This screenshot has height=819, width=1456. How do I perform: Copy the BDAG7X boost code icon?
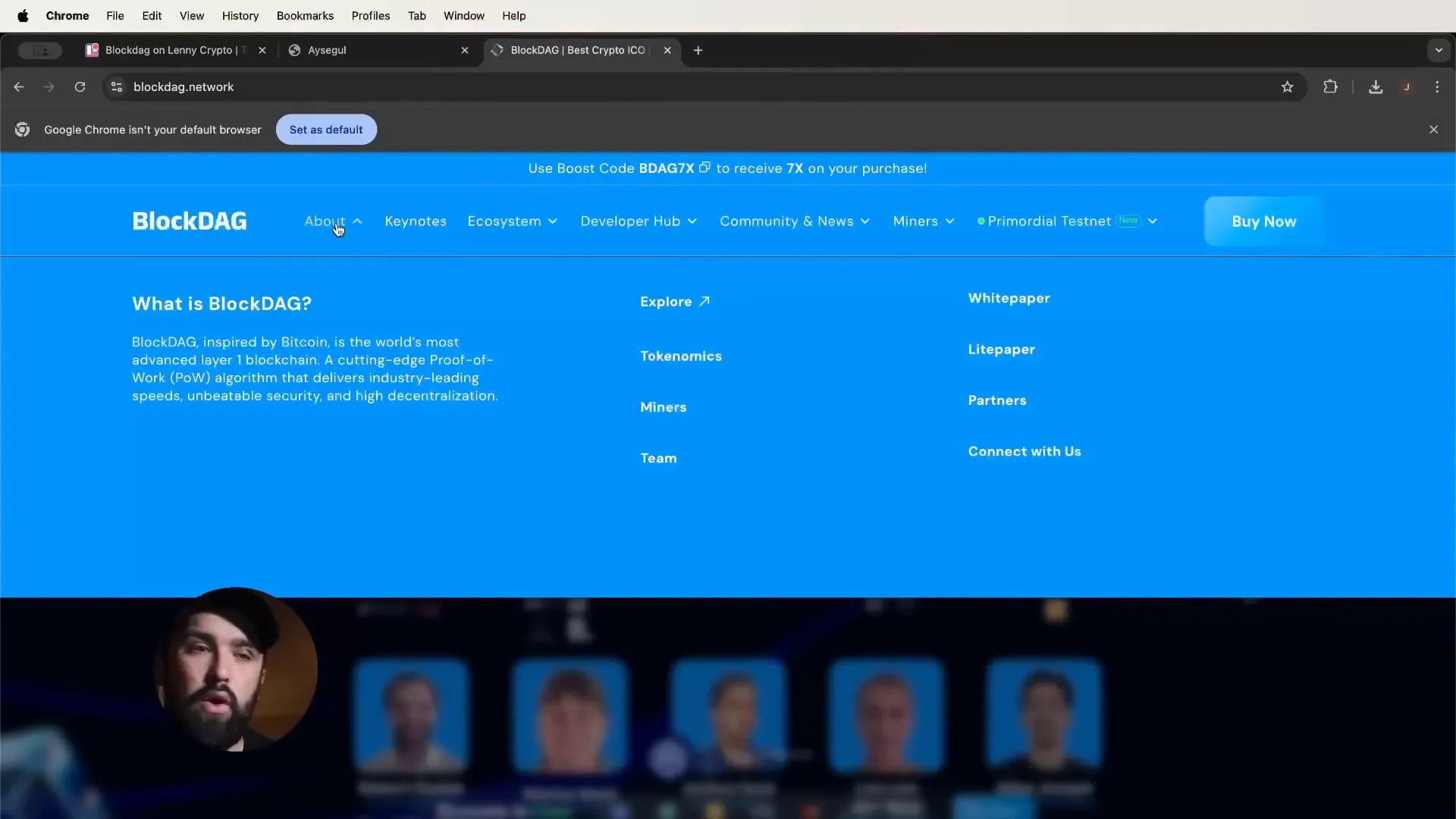tap(704, 168)
